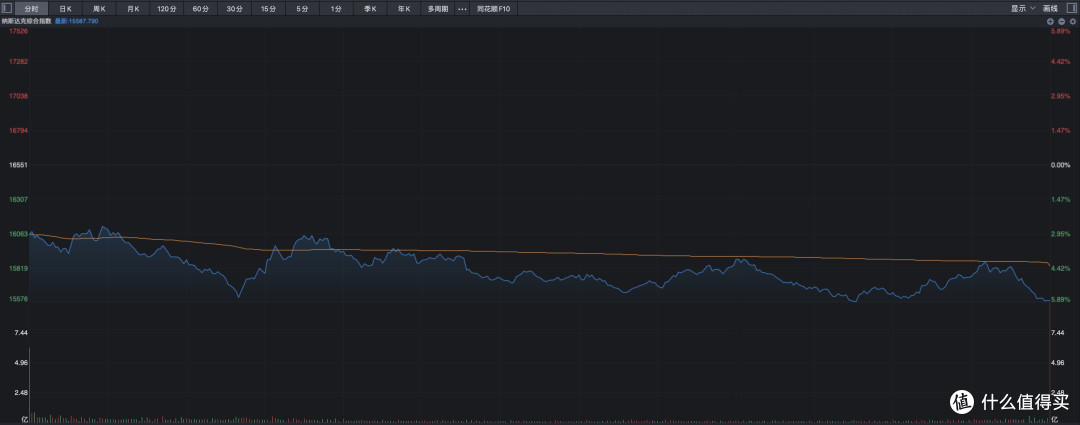This screenshot has width=1080, height=425.
Task: Expand the 显示 dropdown
Action: click(x=1023, y=9)
